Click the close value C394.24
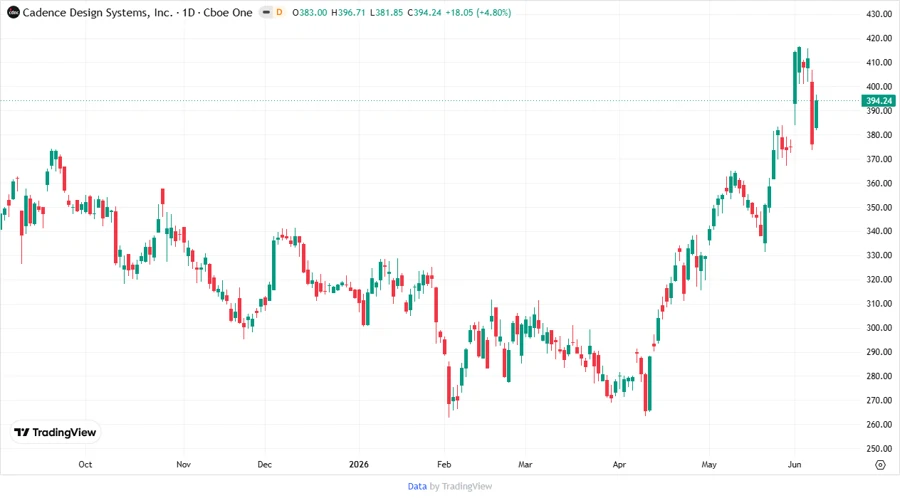 pos(424,12)
